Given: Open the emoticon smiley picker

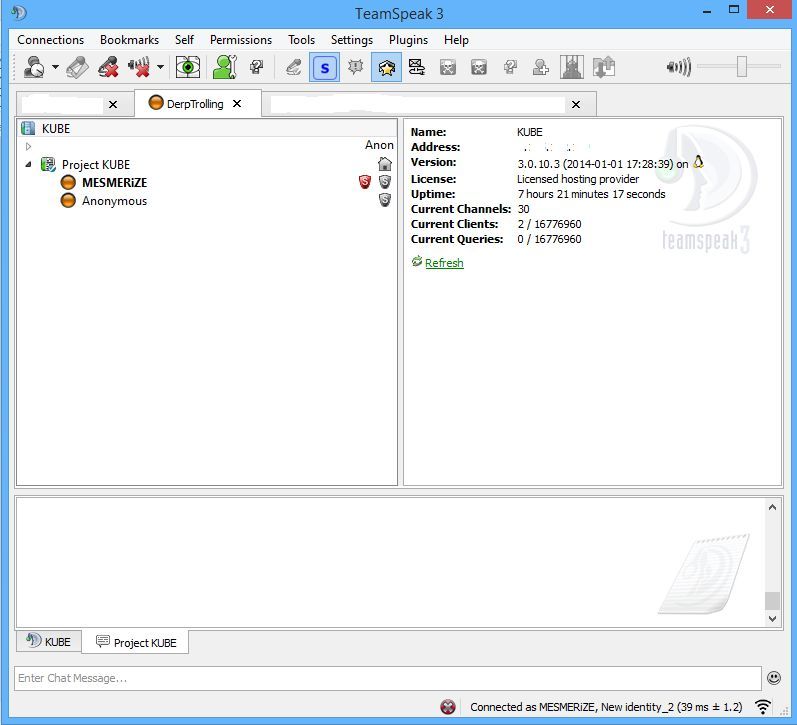Looking at the screenshot, I should point(774,678).
